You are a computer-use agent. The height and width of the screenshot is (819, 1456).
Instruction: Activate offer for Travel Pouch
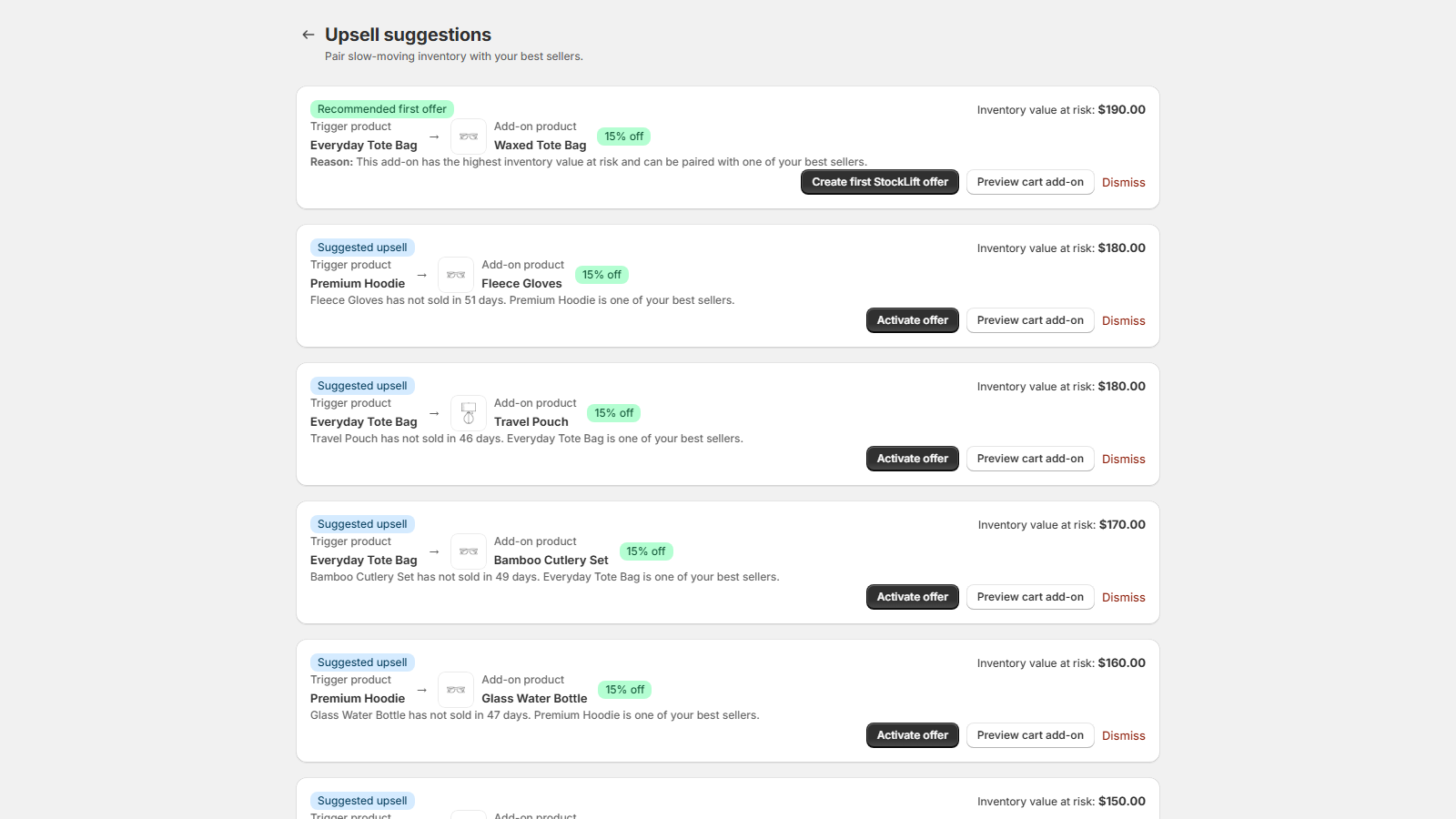point(913,459)
